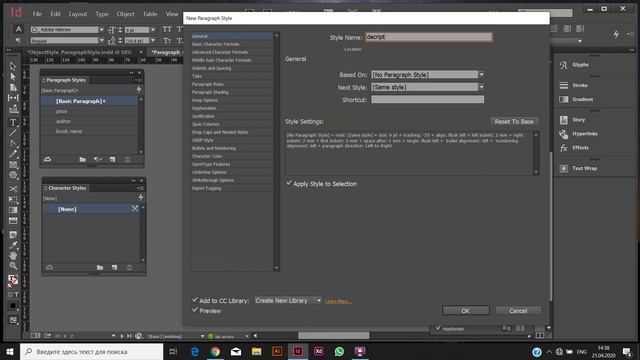Screen dimensions: 640x360
Task: Select the Gradient Swatch tool
Action: 13,210
